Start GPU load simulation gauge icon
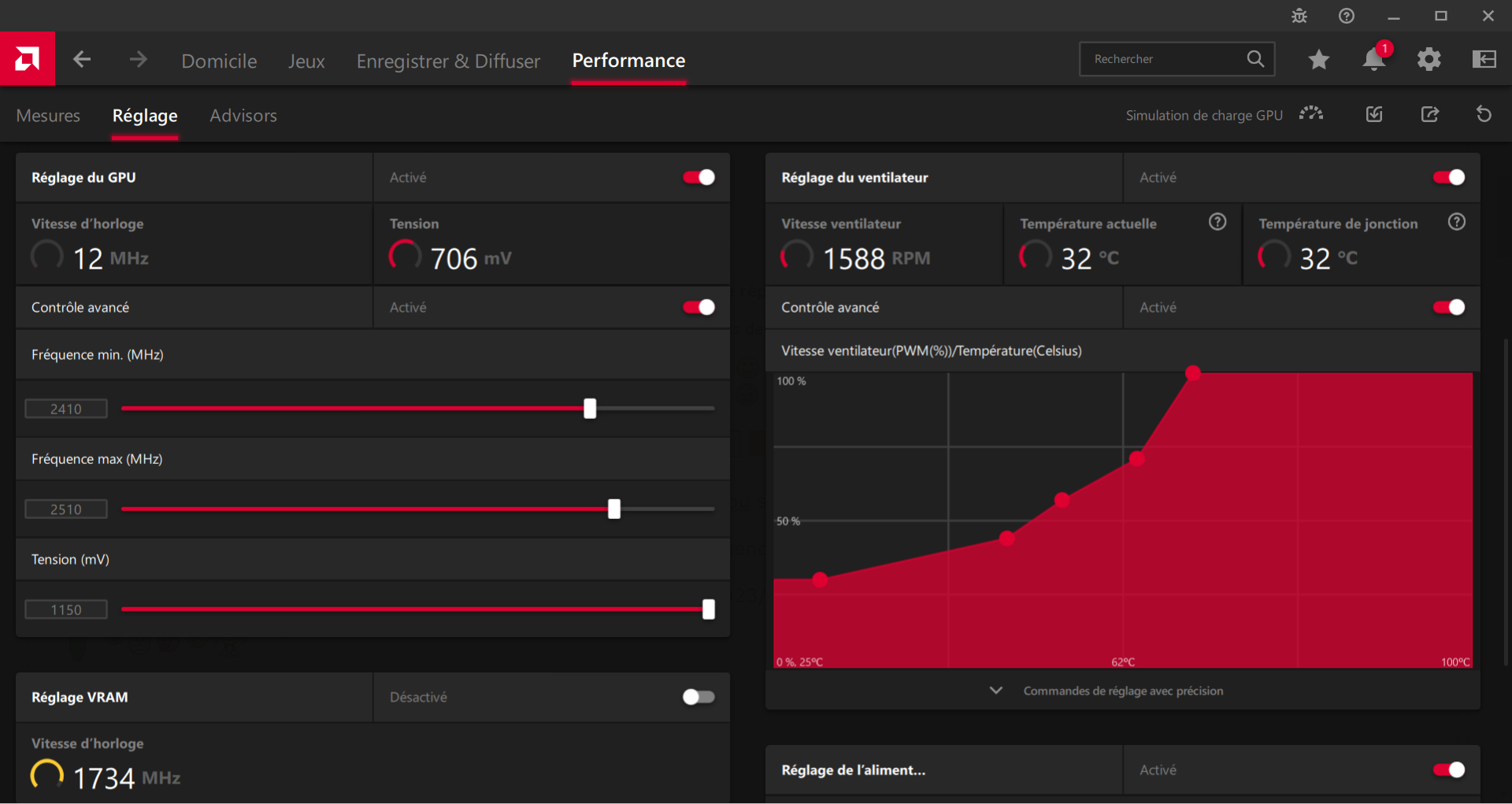This screenshot has width=1512, height=804. point(1311,114)
